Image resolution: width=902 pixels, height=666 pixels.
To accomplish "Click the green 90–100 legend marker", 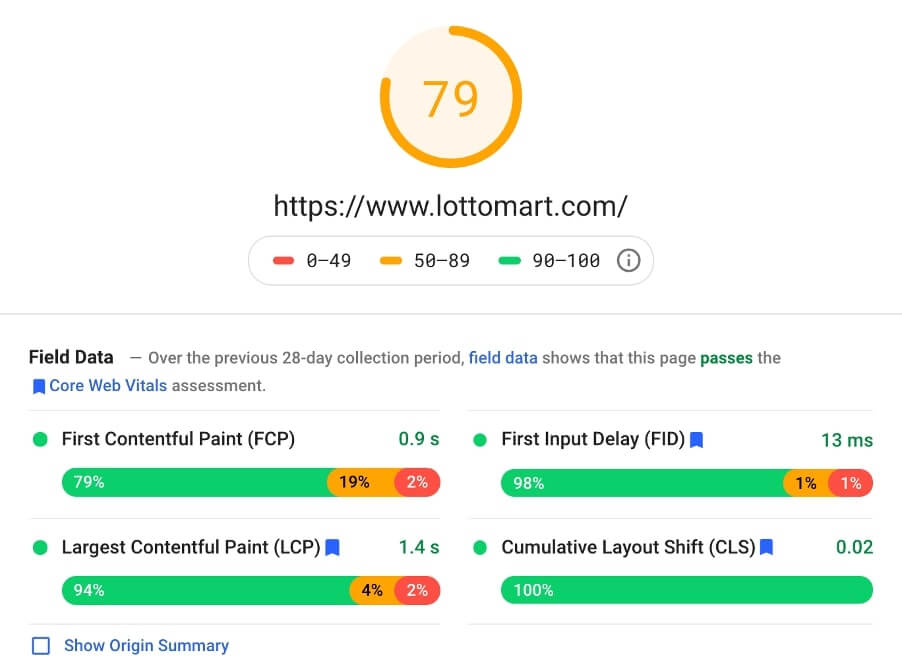I will [x=509, y=261].
